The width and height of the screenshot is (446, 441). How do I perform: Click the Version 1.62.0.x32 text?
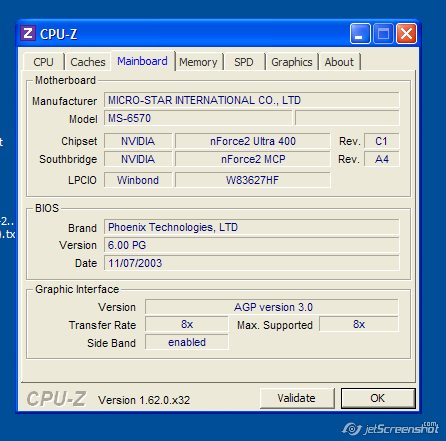[x=144, y=400]
